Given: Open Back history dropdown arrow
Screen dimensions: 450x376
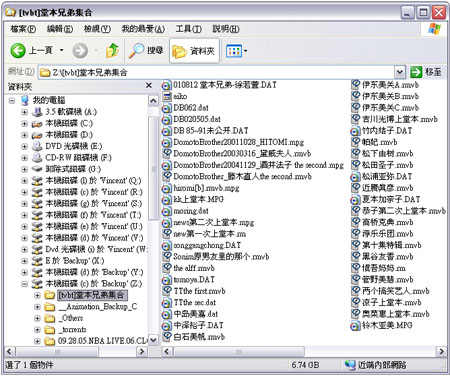Looking at the screenshot, I should point(61,51).
